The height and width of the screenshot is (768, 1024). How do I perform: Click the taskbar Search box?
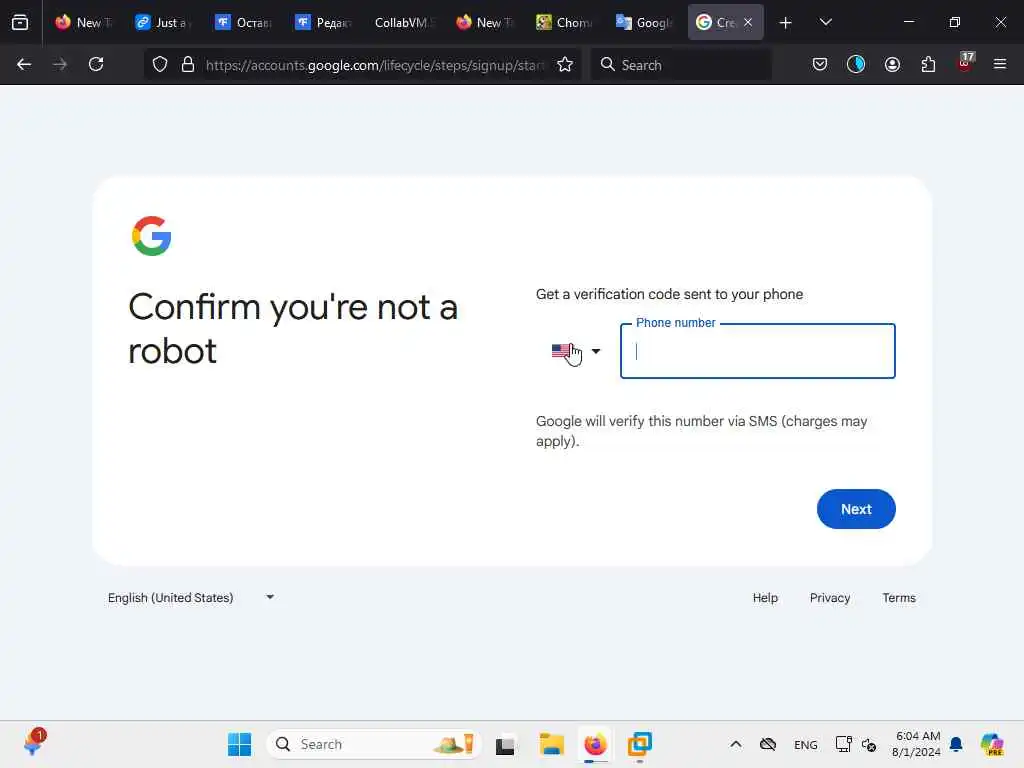(374, 744)
